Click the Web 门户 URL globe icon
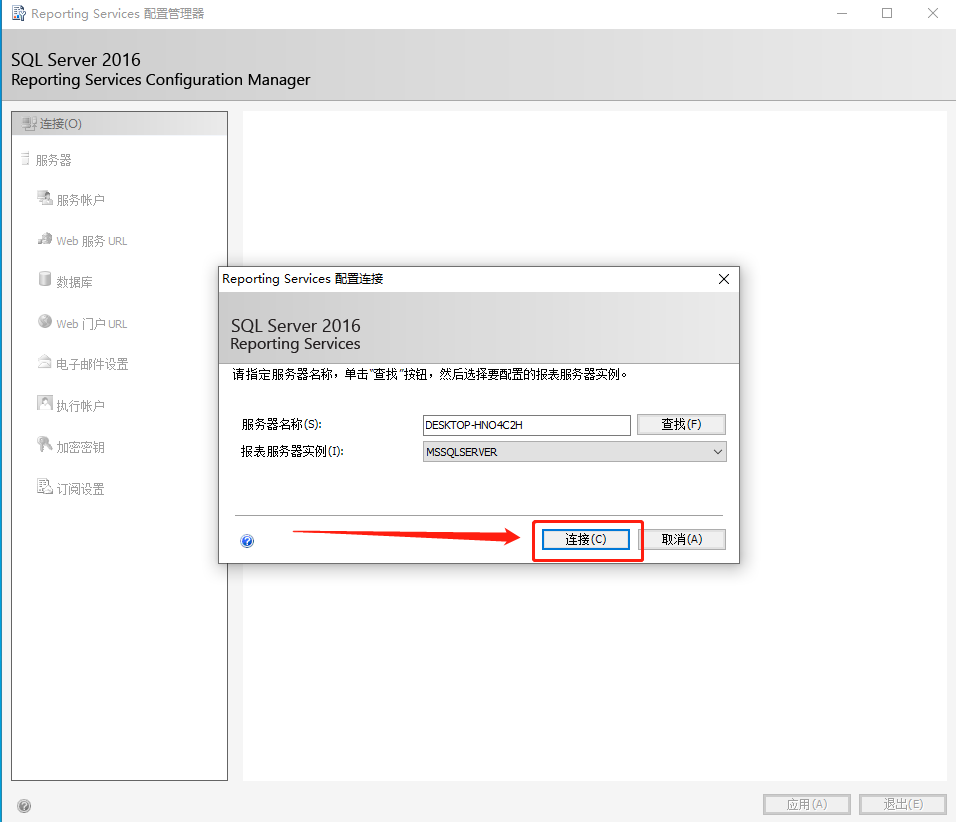The width and height of the screenshot is (956, 822). [45, 321]
